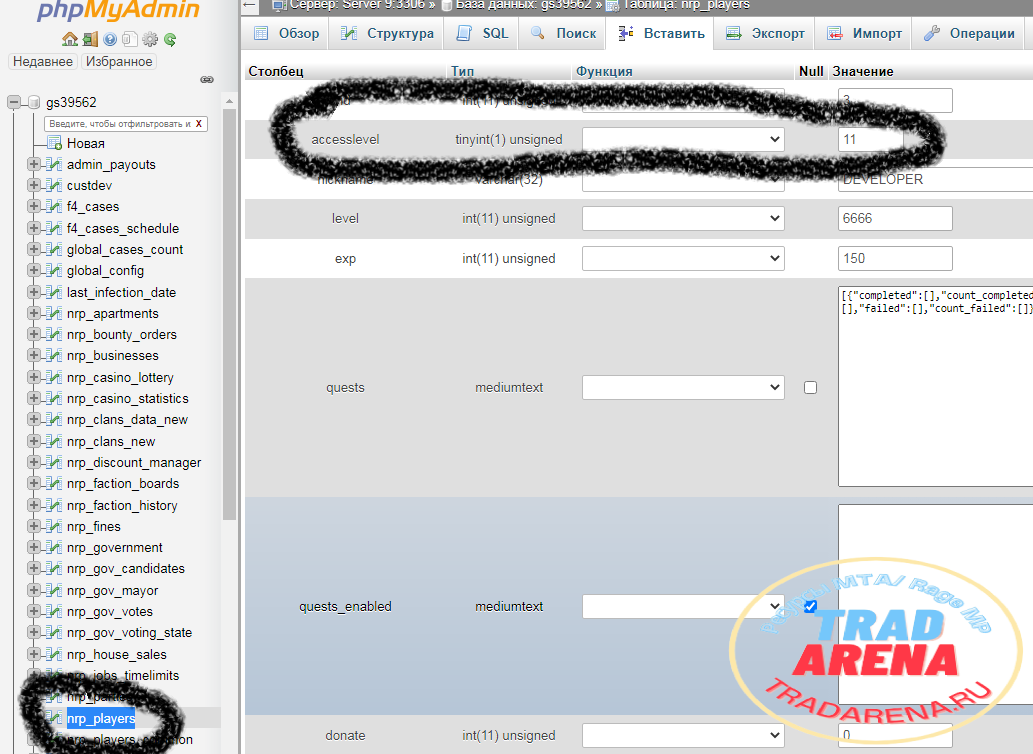The height and width of the screenshot is (754, 1033).
Task: Expand the admin_payouts table node
Action: pos(34,165)
